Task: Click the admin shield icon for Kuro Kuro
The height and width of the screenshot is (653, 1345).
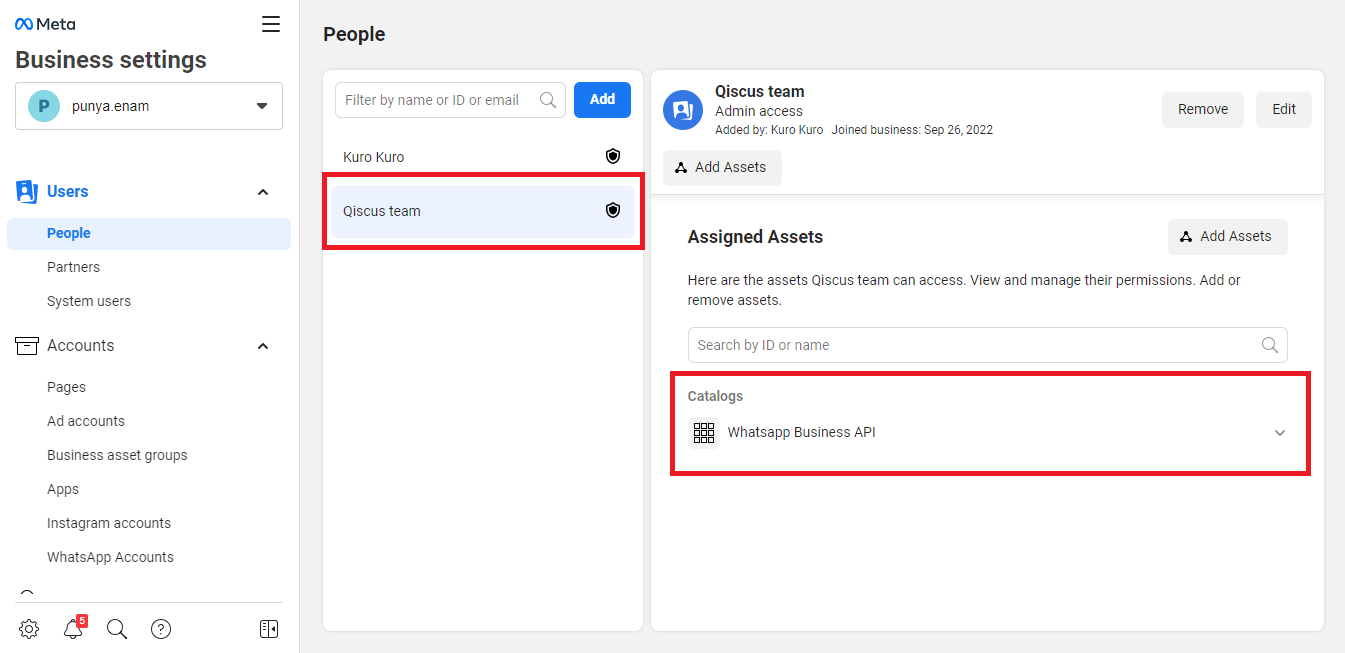Action: (x=613, y=156)
